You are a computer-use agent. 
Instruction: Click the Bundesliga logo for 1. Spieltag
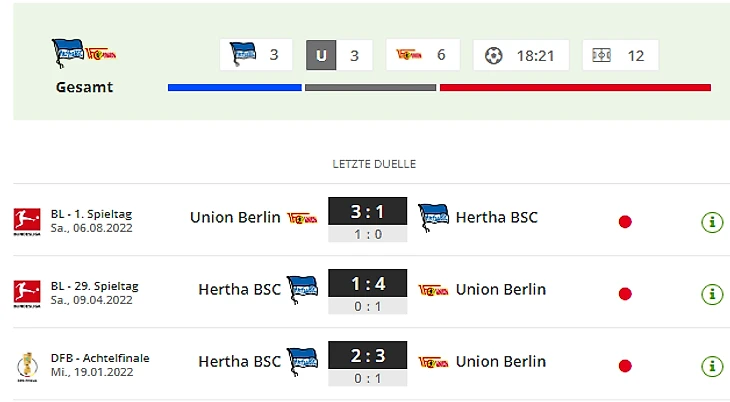click(26, 221)
